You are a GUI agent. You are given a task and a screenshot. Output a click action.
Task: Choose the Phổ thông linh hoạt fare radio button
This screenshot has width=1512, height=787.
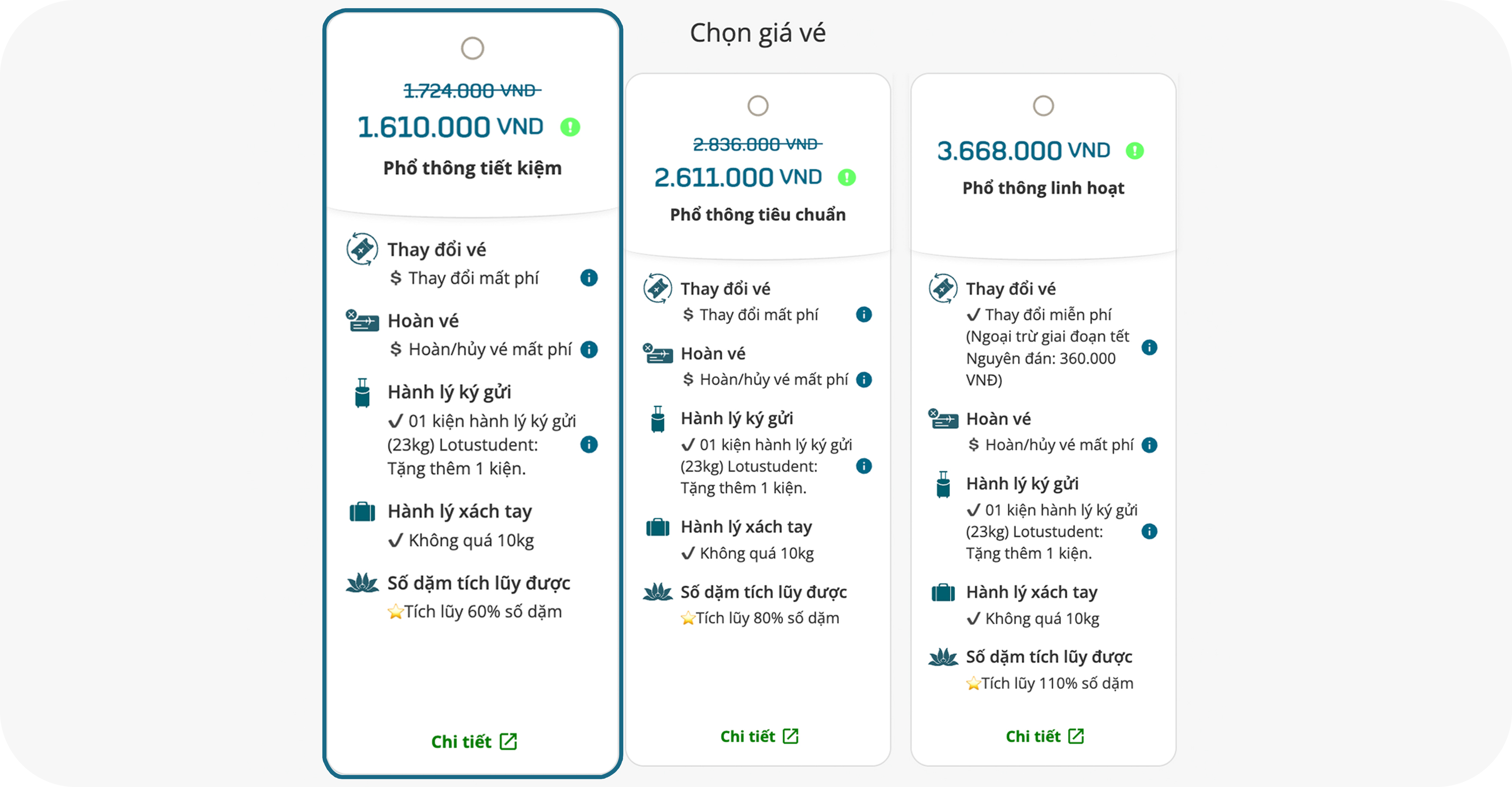(x=1043, y=106)
